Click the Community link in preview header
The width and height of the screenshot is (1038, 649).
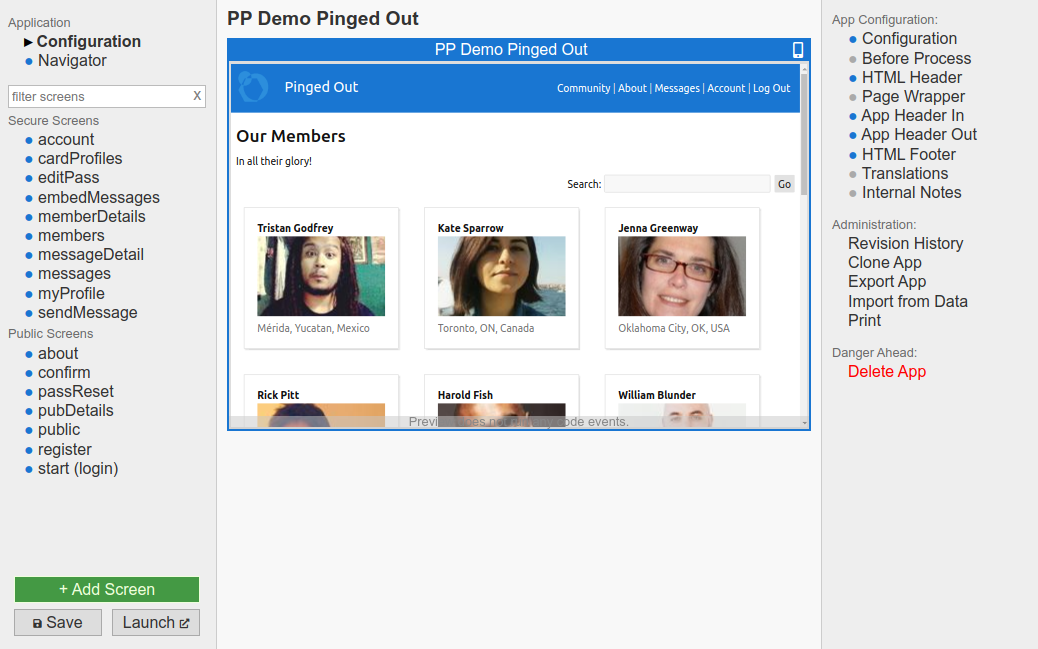[x=583, y=88]
